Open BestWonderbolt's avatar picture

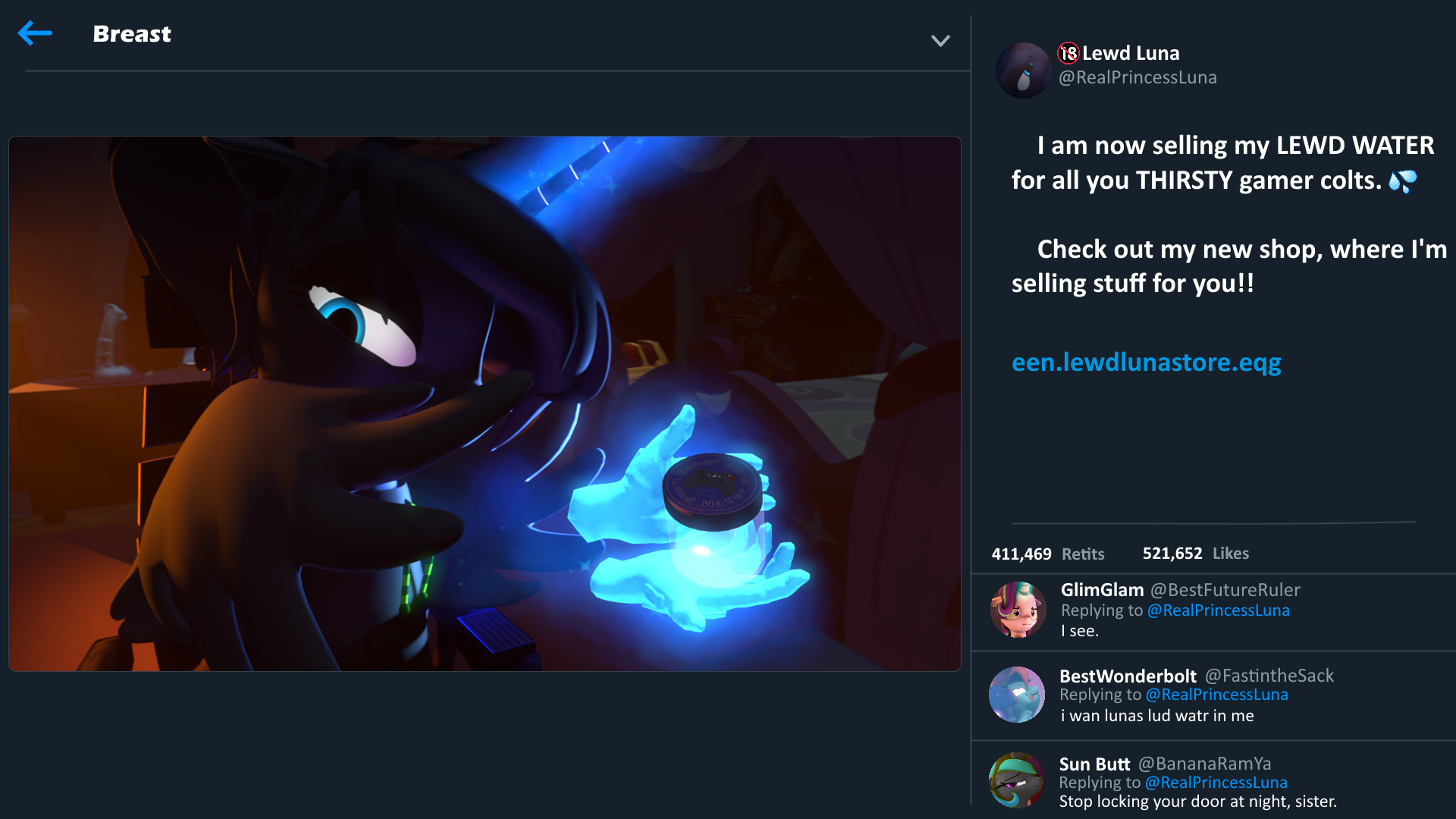pyautogui.click(x=1017, y=695)
